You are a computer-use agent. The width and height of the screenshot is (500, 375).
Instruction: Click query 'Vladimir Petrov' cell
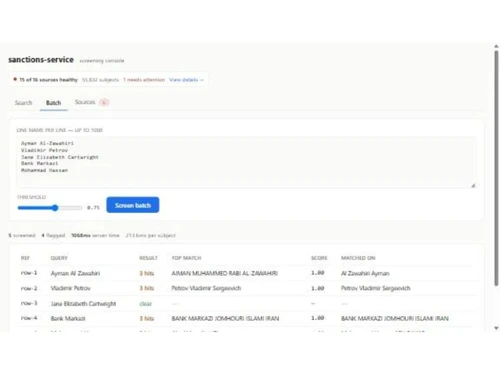coord(70,288)
